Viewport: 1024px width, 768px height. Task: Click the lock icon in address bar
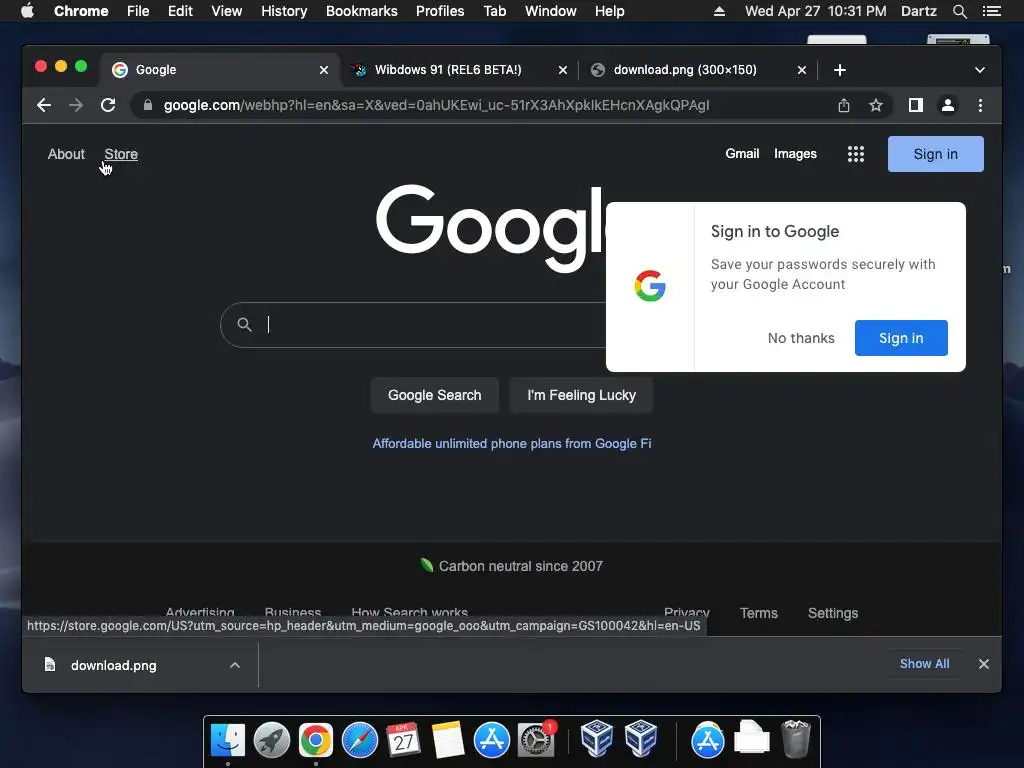[148, 105]
